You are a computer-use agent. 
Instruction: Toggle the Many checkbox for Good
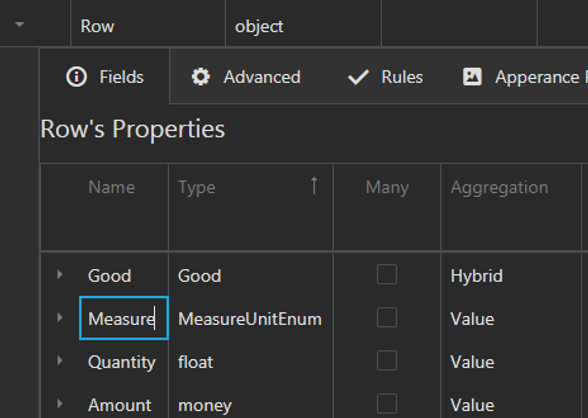[x=387, y=274]
